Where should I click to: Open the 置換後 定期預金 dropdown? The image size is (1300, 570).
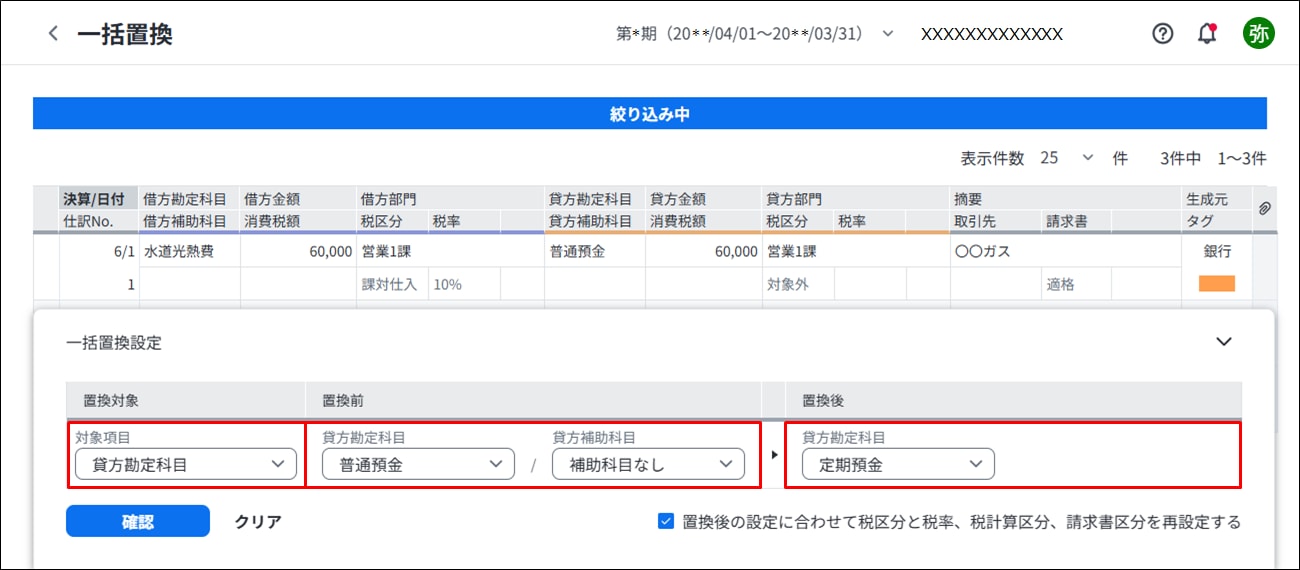[x=898, y=464]
